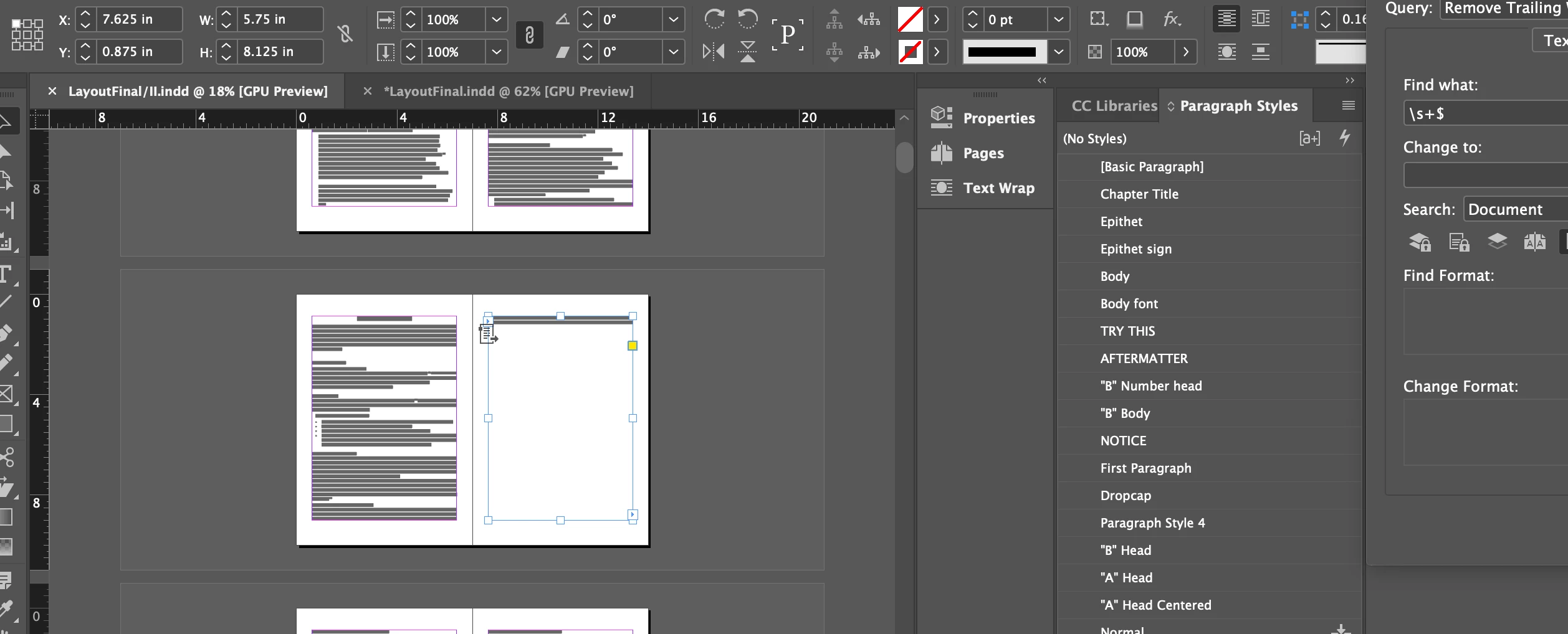Select the [Basic Paragraph] style

point(1210,167)
